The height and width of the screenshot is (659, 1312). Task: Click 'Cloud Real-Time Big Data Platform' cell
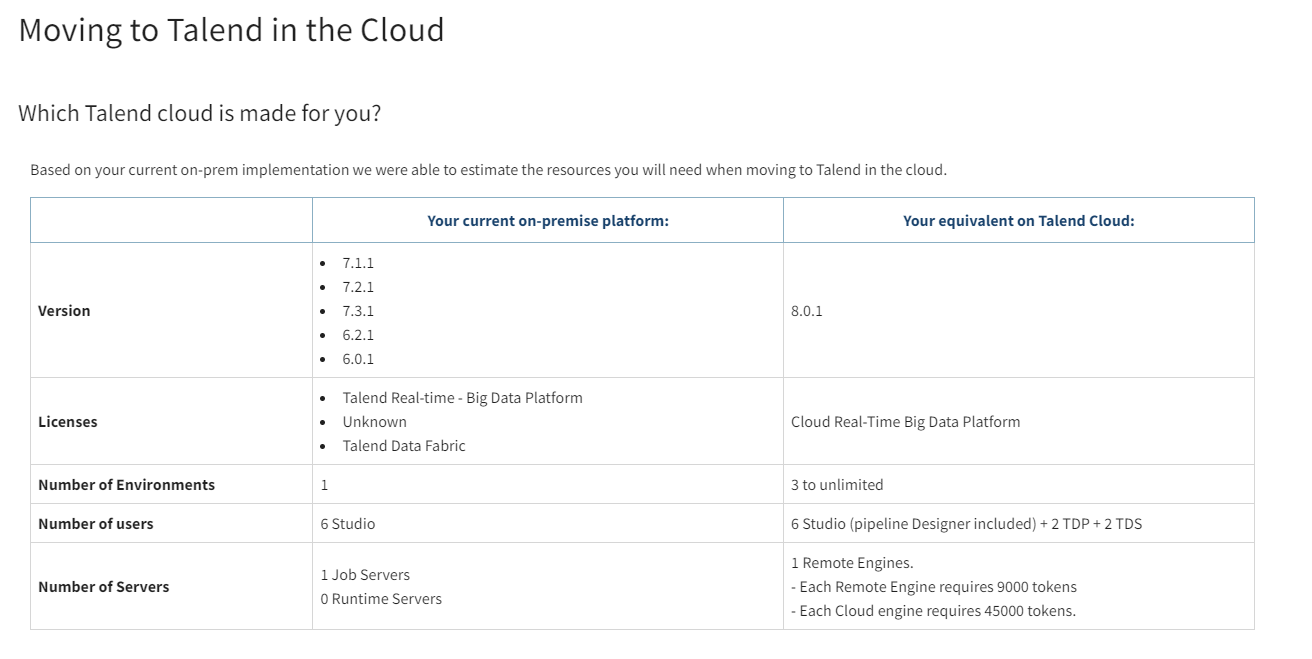904,421
